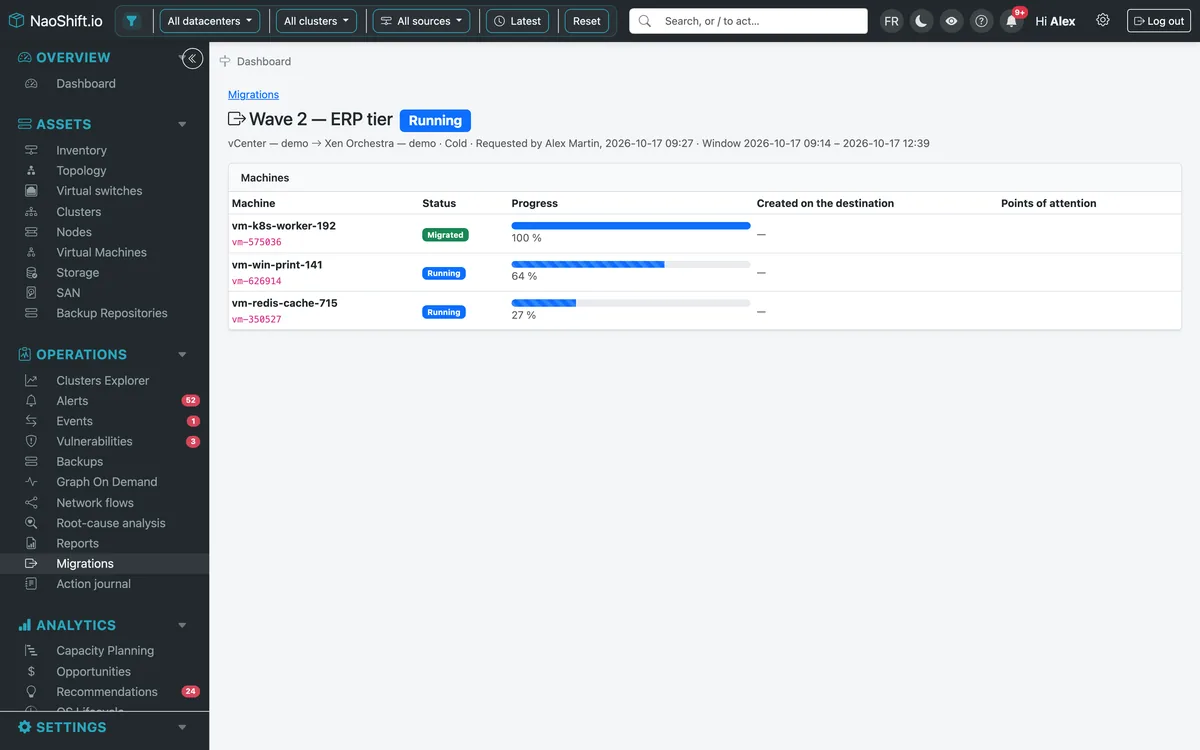
Task: Click the Alerts bell icon in sidebar
Action: (32, 401)
